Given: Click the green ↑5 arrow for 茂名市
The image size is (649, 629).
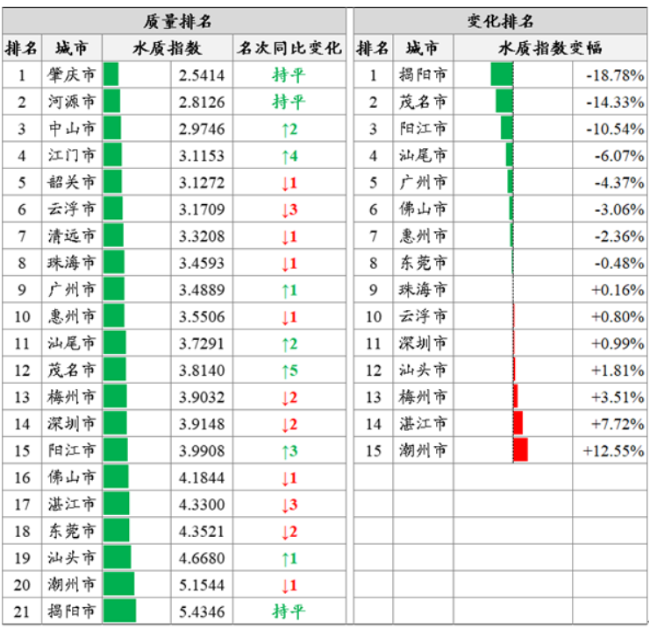Looking at the screenshot, I should 288,370.
